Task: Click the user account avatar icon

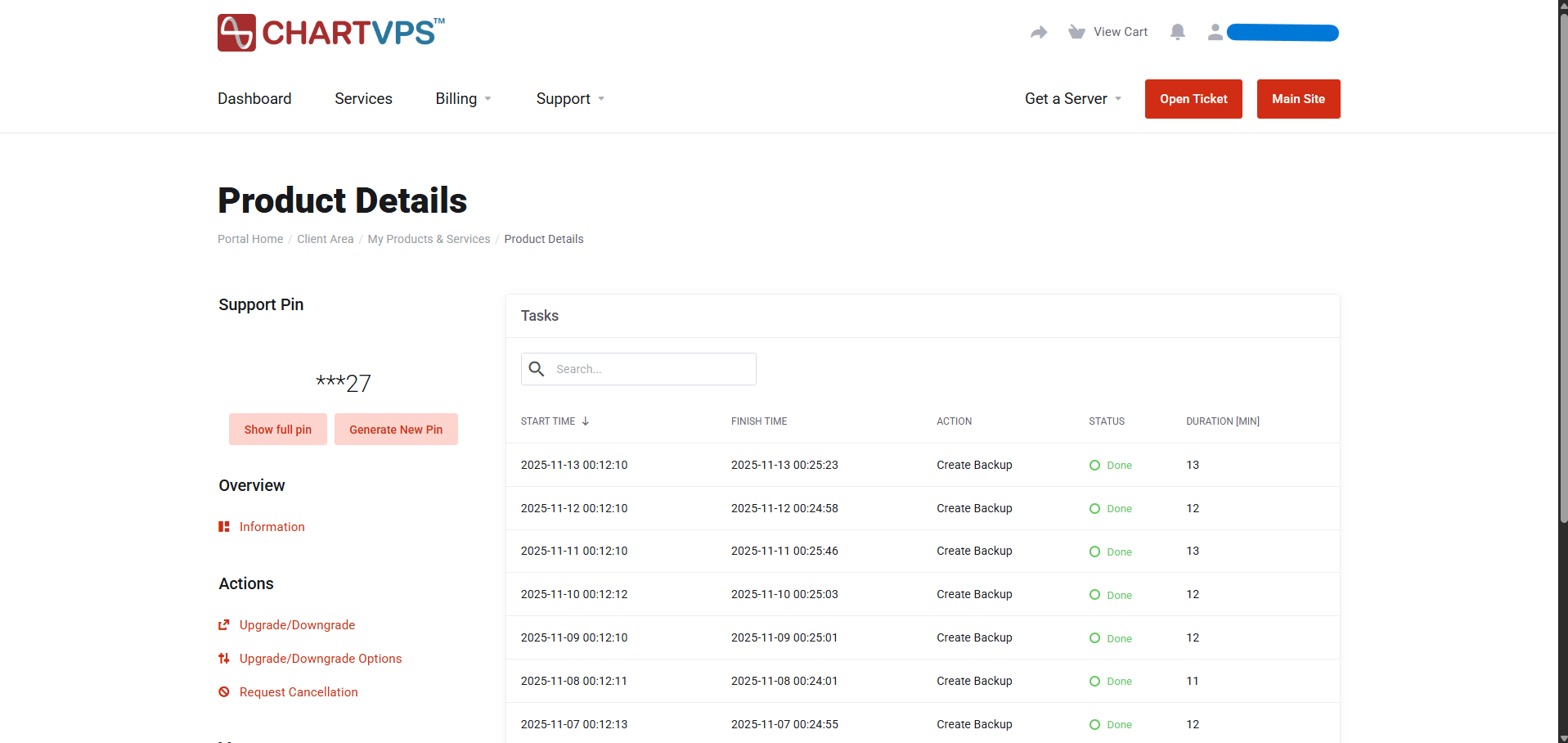Action: (x=1215, y=32)
